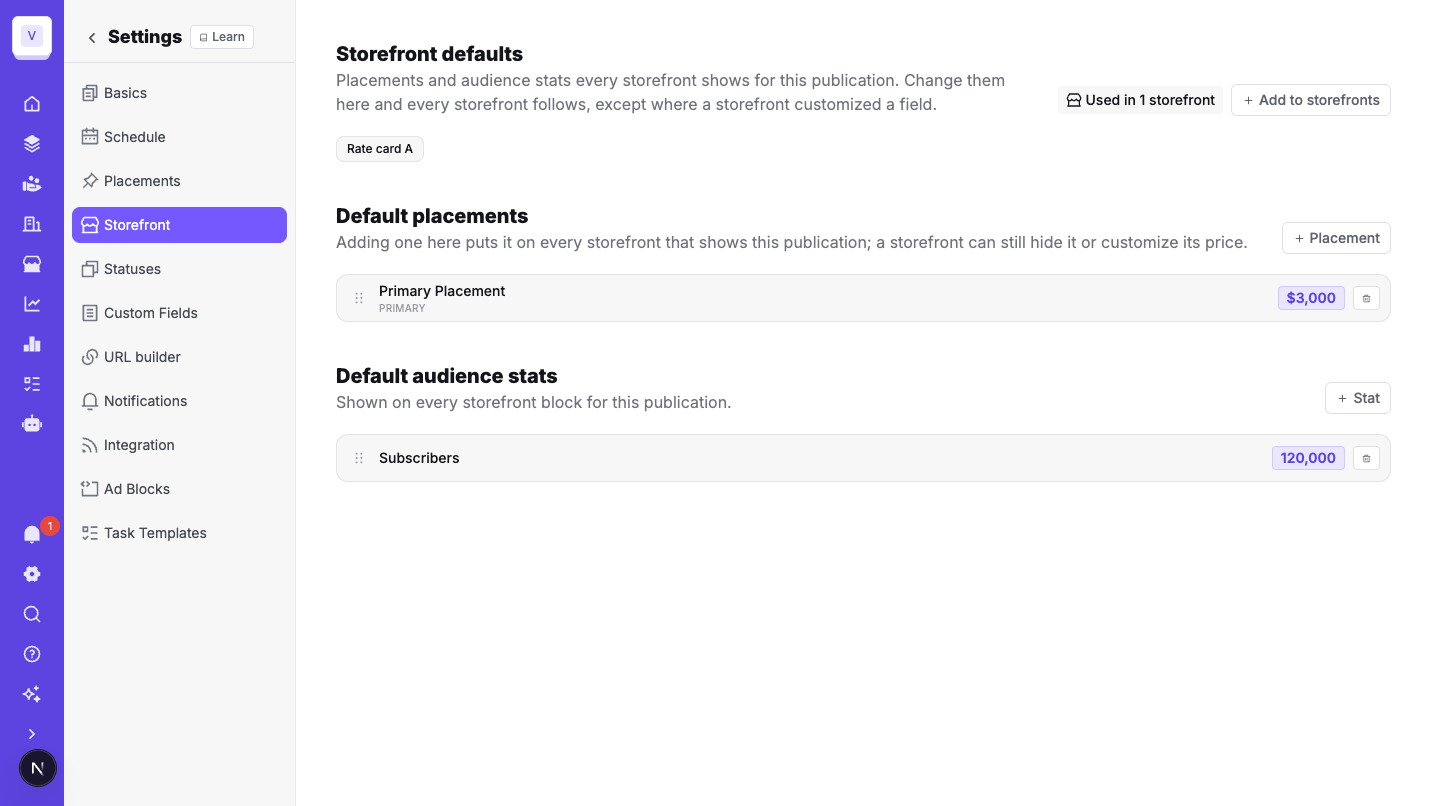The image size is (1431, 806).
Task: Edit the $3,000 price chip
Action: (1311, 298)
